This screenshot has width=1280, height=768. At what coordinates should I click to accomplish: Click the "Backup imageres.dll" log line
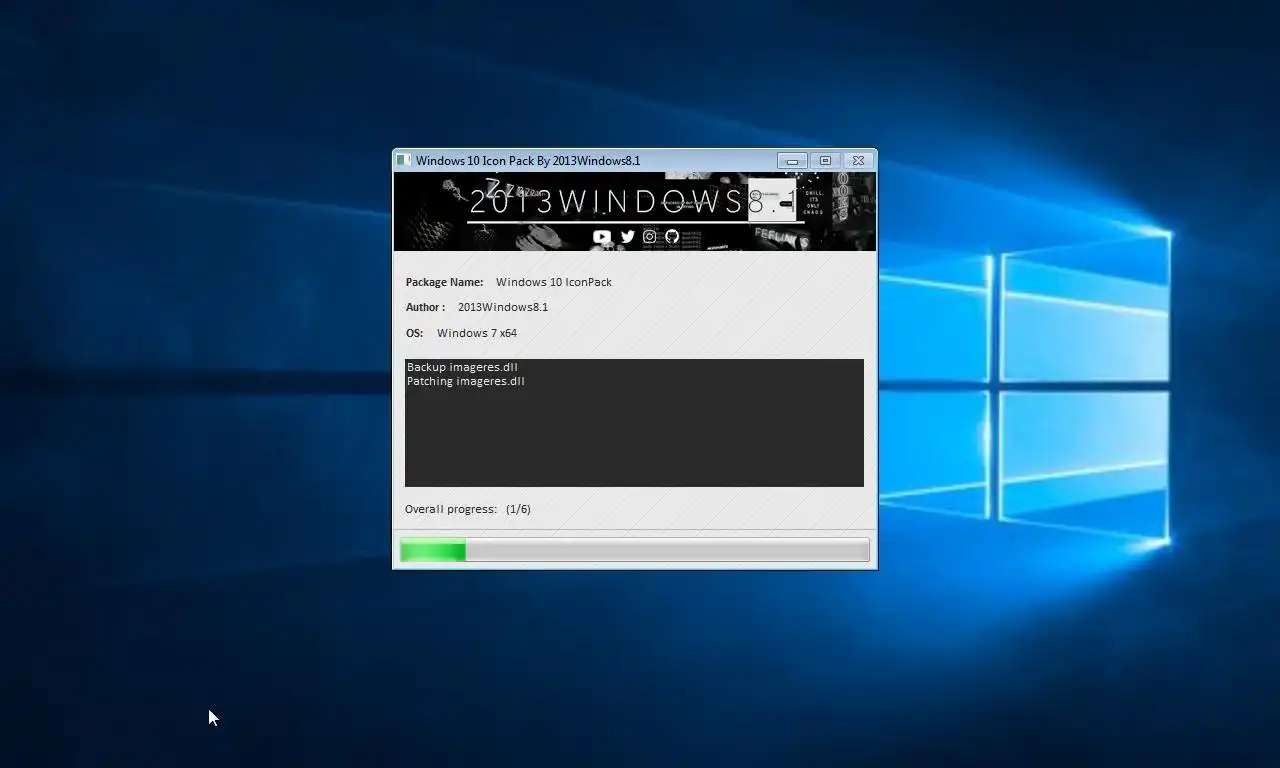[x=462, y=367]
